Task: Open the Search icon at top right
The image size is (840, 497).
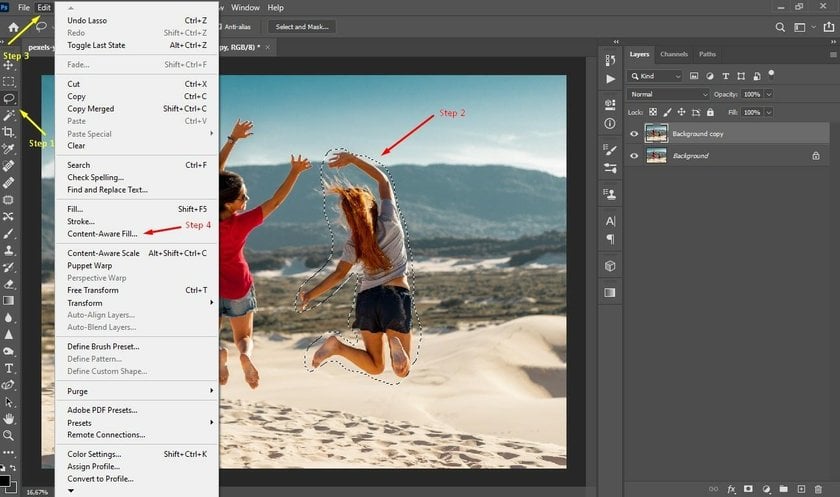Action: (x=780, y=27)
